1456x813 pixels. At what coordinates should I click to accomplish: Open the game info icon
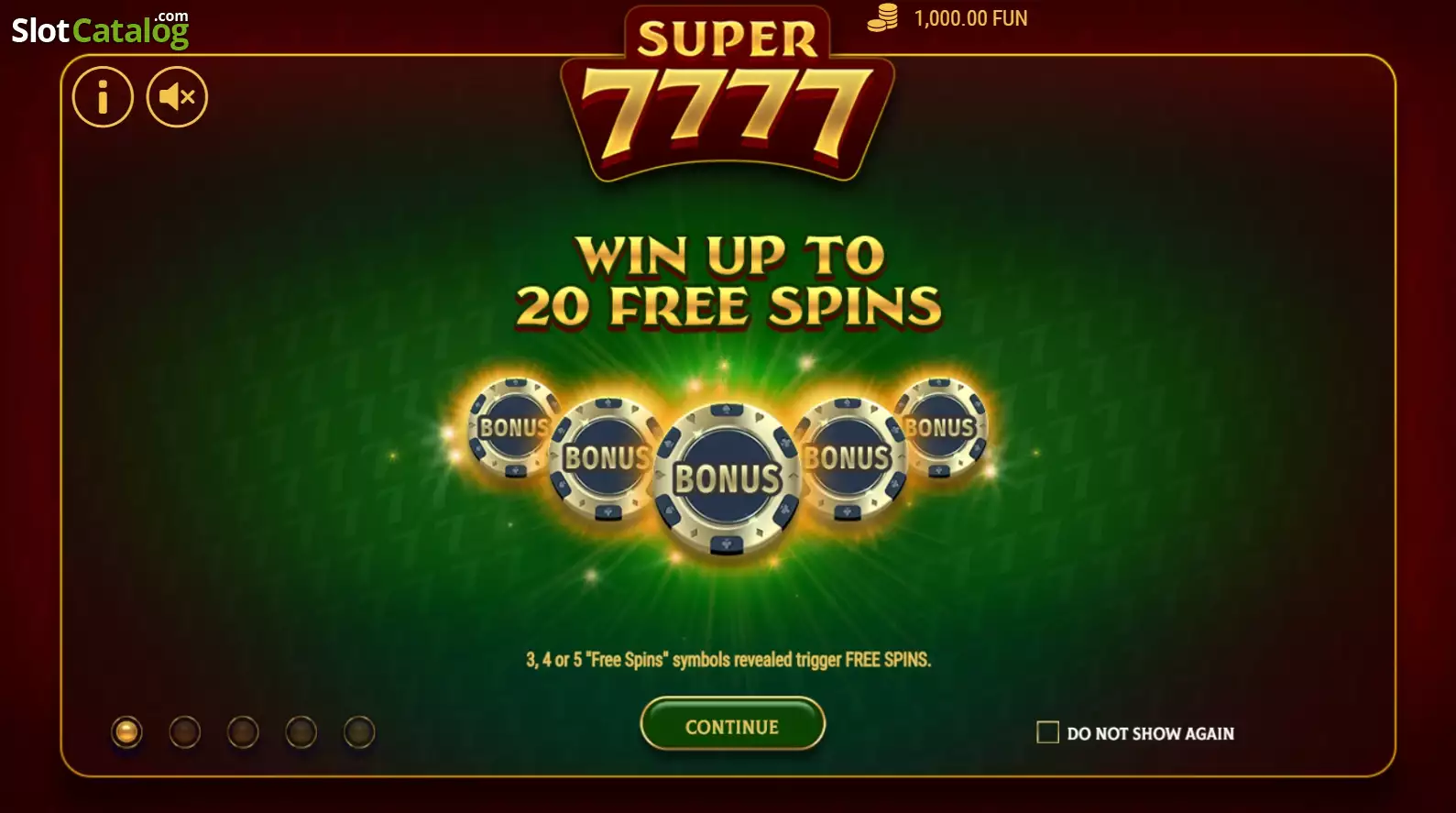(x=103, y=96)
